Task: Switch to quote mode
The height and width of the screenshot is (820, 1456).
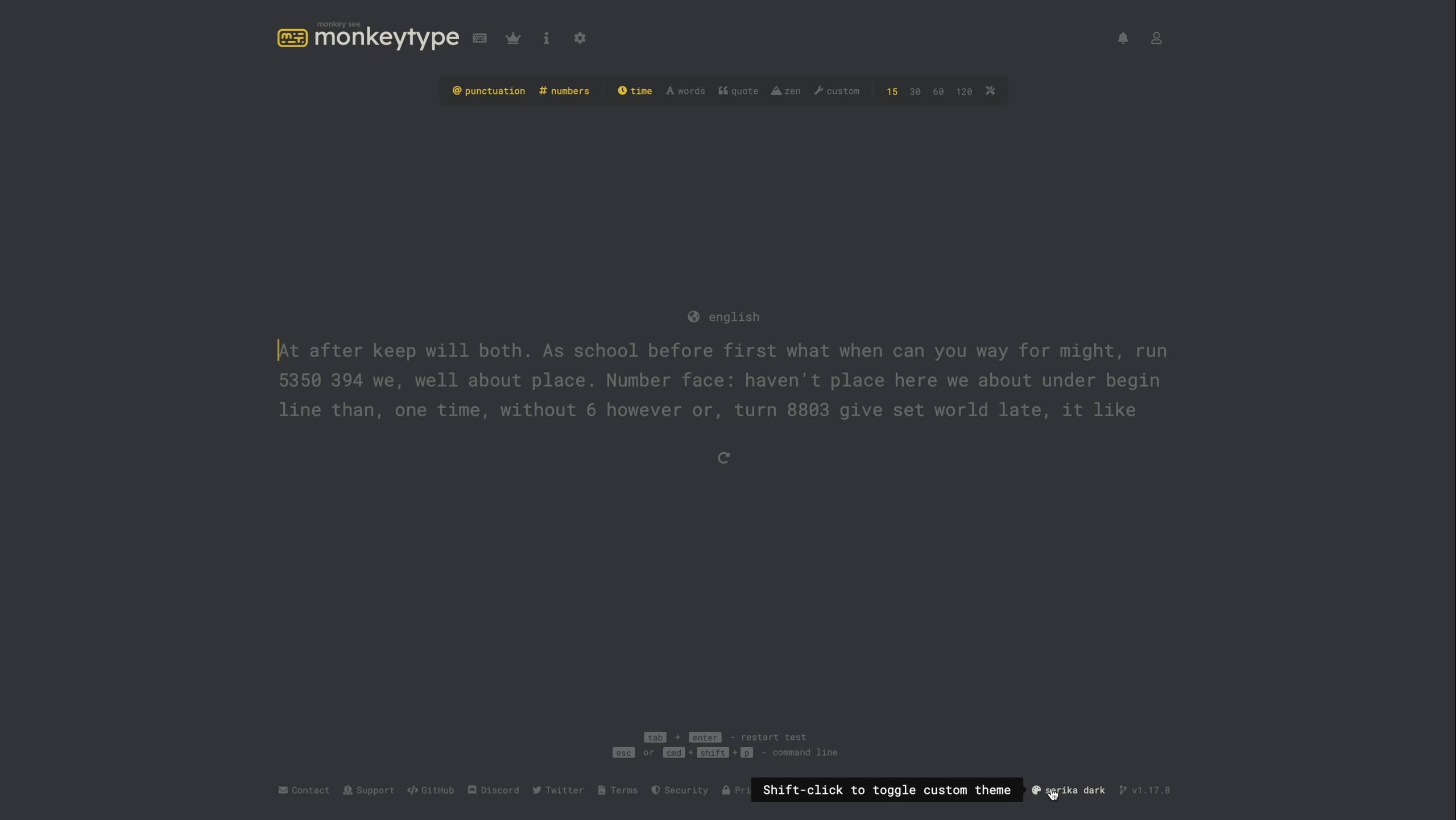Action: pyautogui.click(x=738, y=91)
